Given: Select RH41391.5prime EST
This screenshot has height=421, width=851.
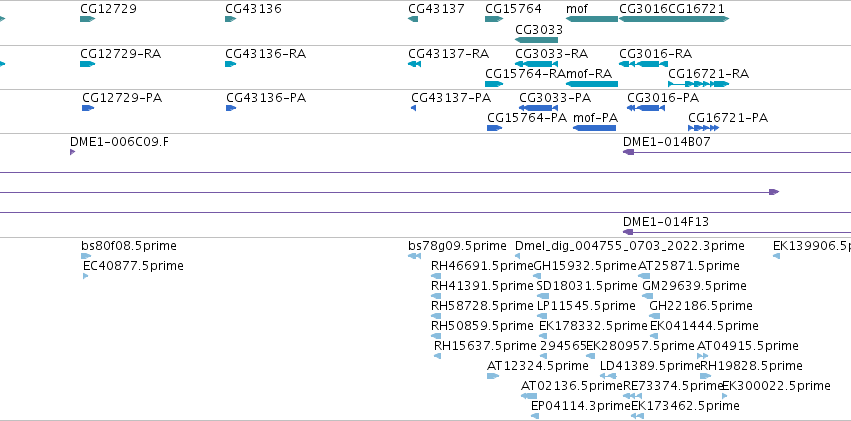Looking at the screenshot, I should click(x=436, y=296).
